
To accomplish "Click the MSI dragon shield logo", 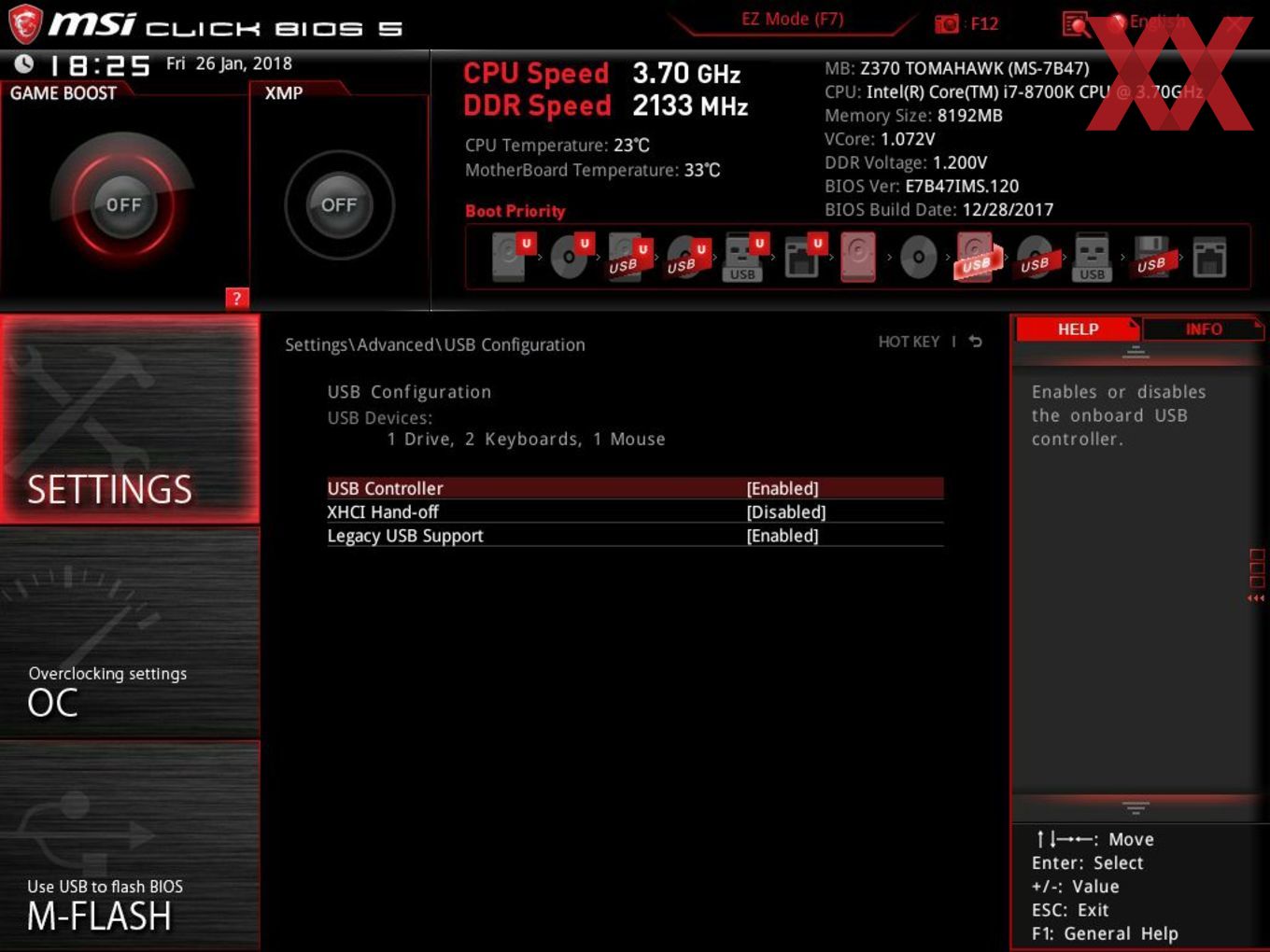I will click(25, 24).
